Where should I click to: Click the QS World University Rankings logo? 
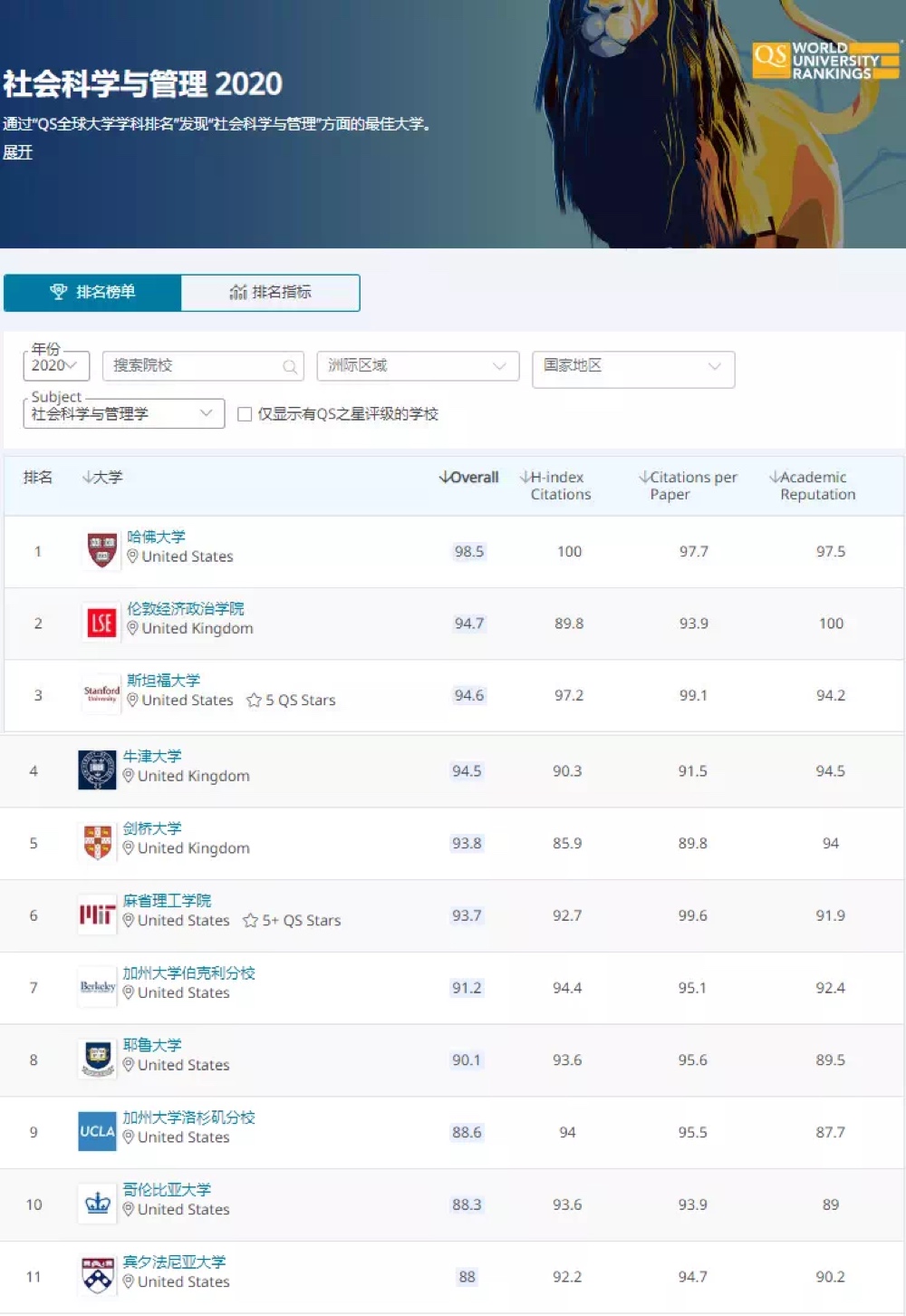pyautogui.click(x=824, y=60)
